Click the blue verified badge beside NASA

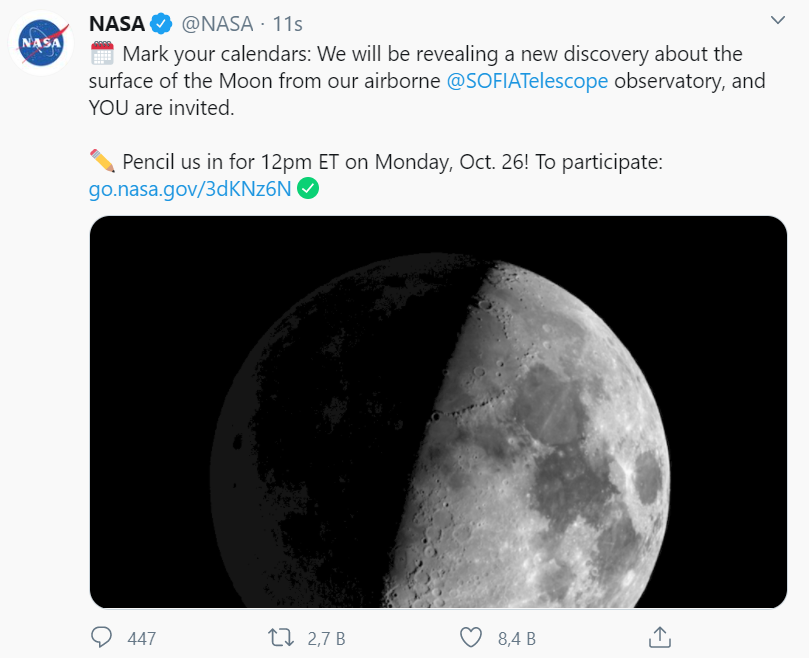[161, 24]
